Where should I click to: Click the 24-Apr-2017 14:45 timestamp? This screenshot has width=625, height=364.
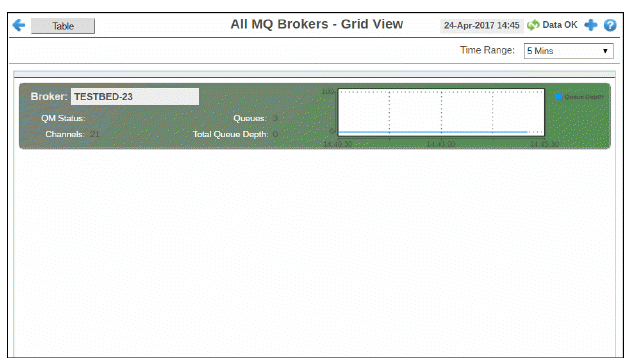[x=482, y=26]
